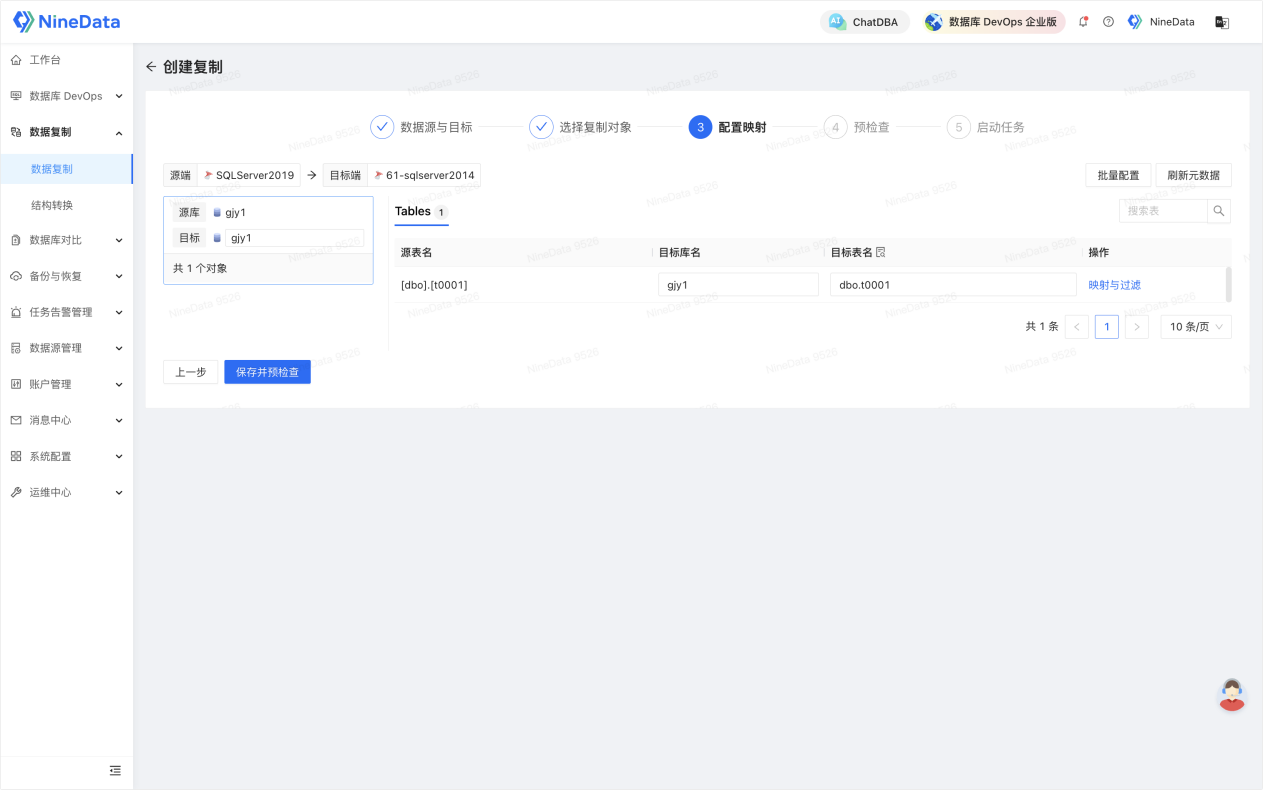Expand the 数据库 DevOps sidebar menu
This screenshot has height=790, width=1263.
click(66, 96)
